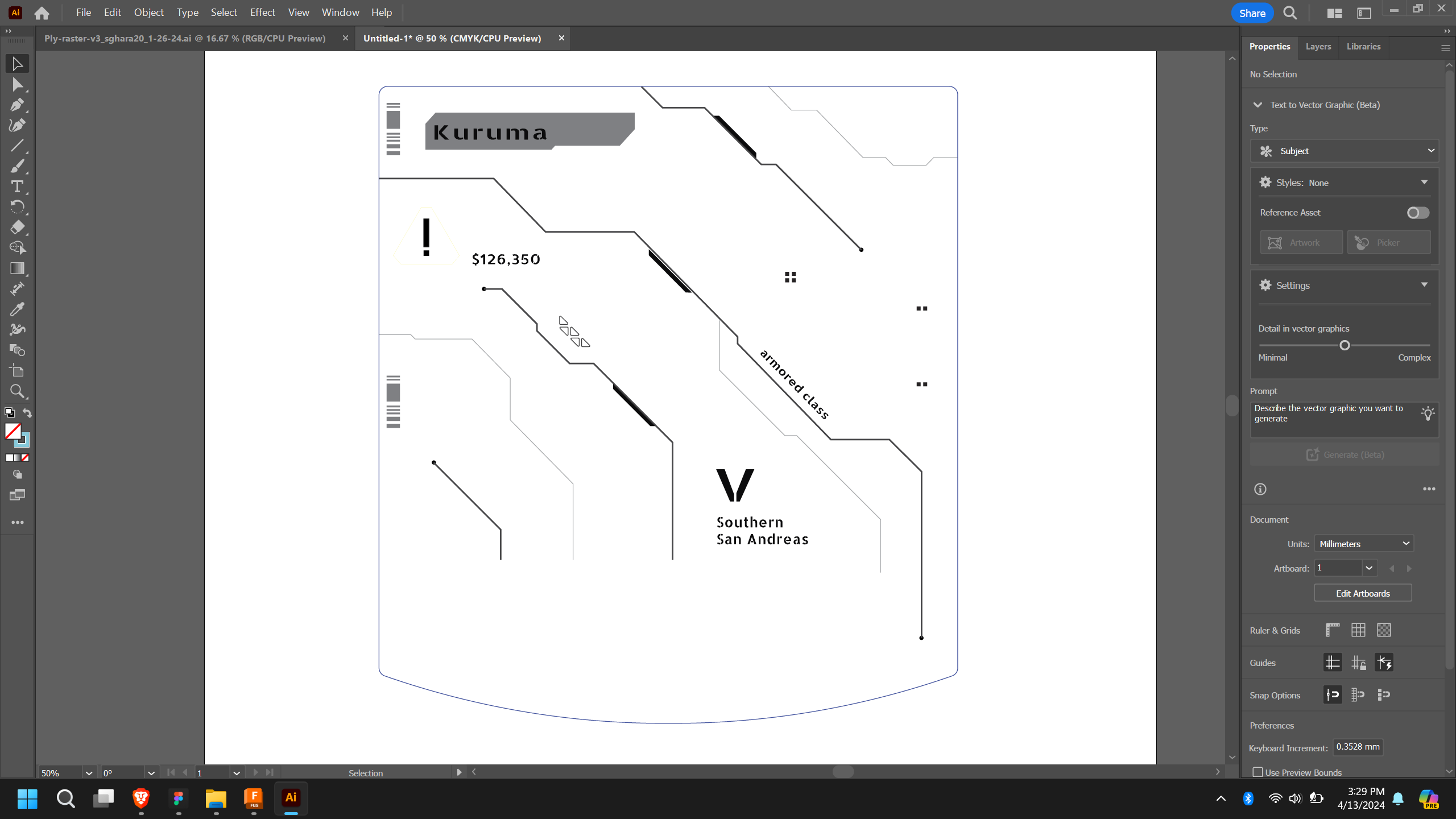The image size is (1456, 819).
Task: Select the Gradient tool
Action: [17, 268]
